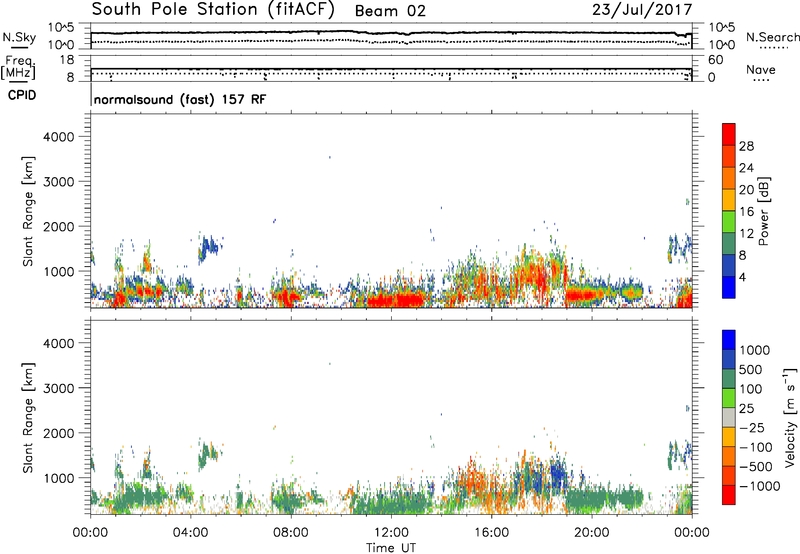800x554 pixels.
Task: Click the '3000' tick on velocity panel
Action: point(59,389)
